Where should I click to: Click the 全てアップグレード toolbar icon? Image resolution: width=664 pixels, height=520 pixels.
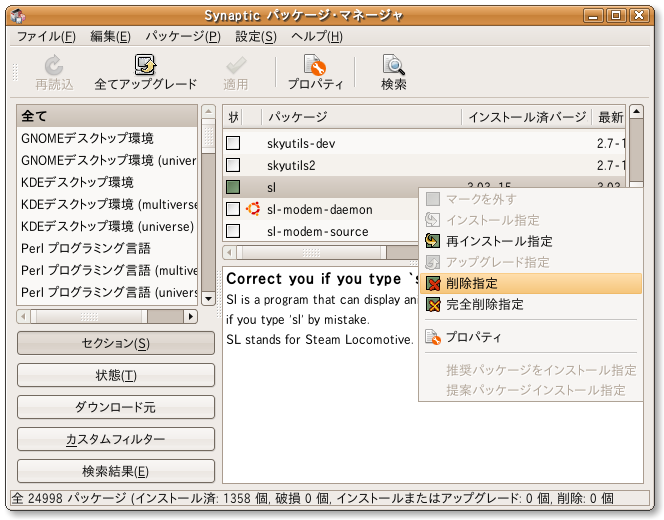pos(146,65)
